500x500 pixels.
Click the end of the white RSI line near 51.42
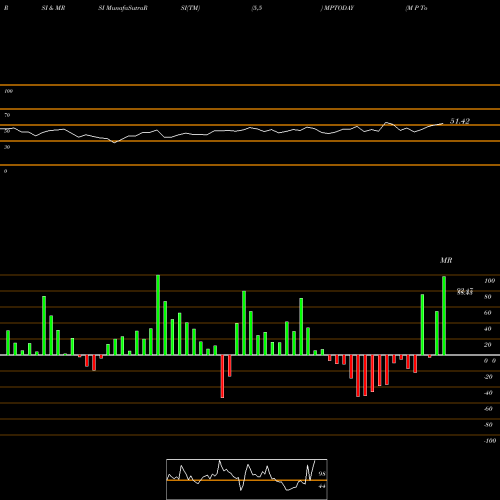(x=442, y=124)
